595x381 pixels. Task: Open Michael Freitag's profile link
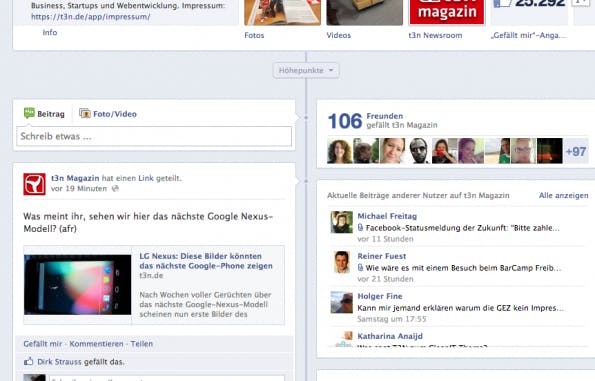(387, 216)
